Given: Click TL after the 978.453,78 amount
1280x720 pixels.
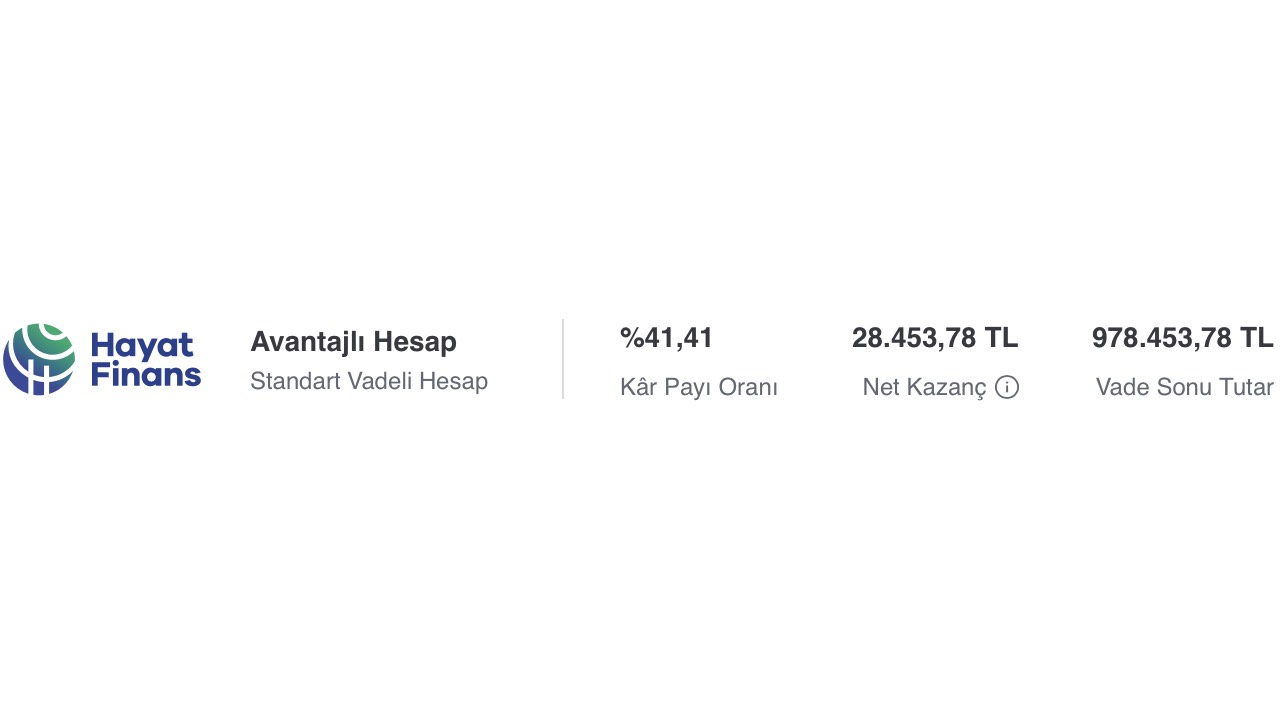Looking at the screenshot, I should click(1257, 338).
